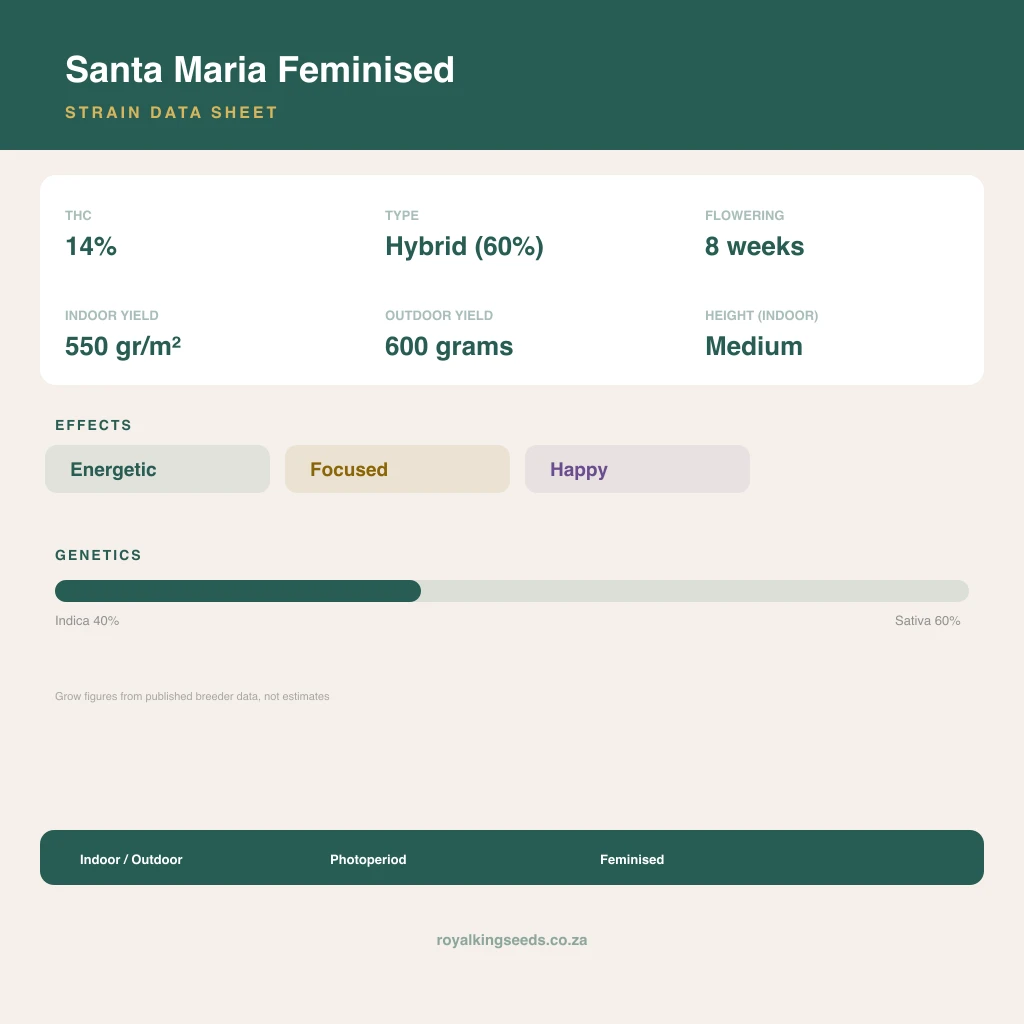Click Indoor / Outdoor in the footer bar
Screen dimensions: 1024x1024
coord(131,859)
